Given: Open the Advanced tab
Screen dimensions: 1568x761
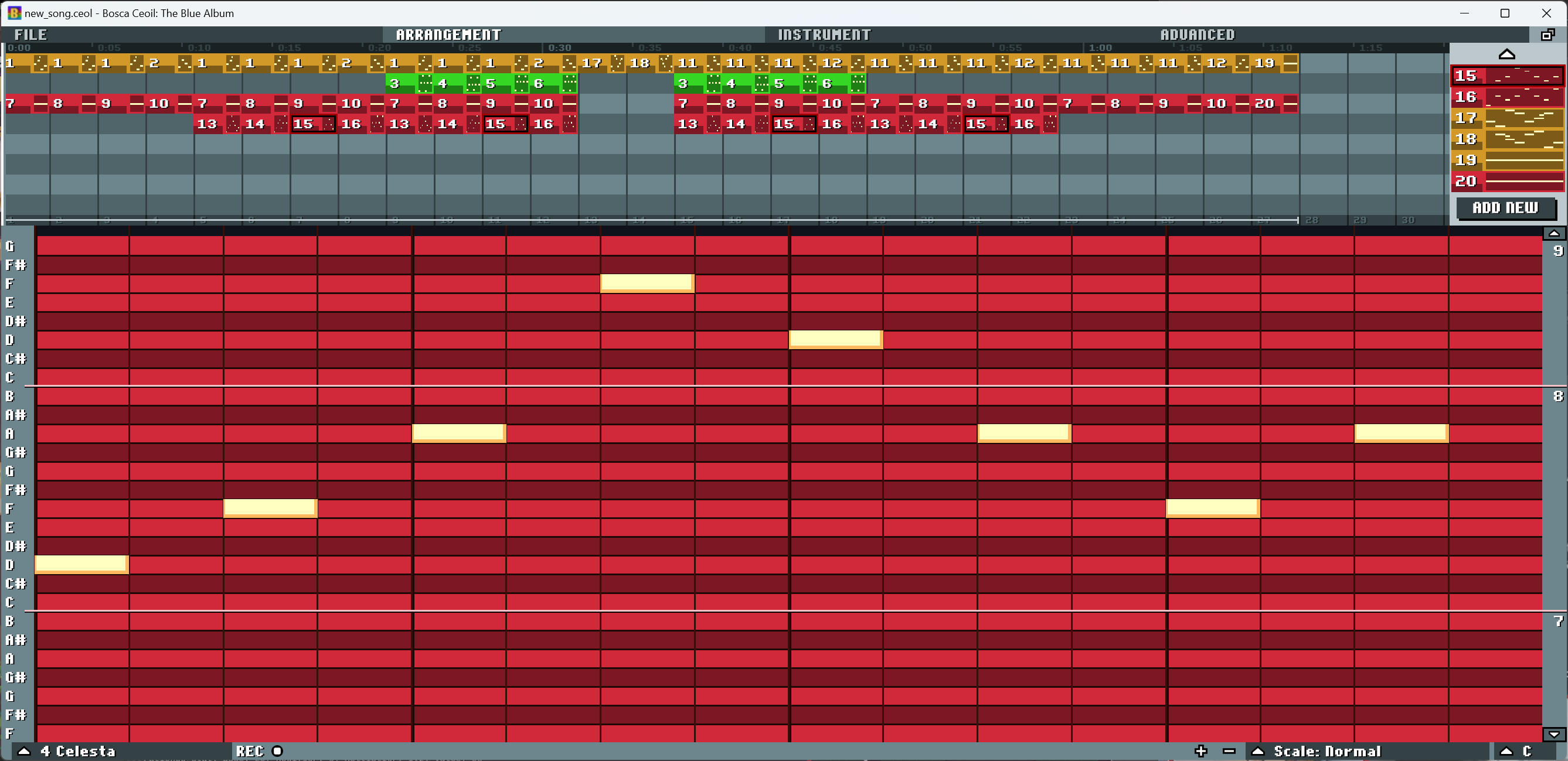Looking at the screenshot, I should click(x=1197, y=35).
